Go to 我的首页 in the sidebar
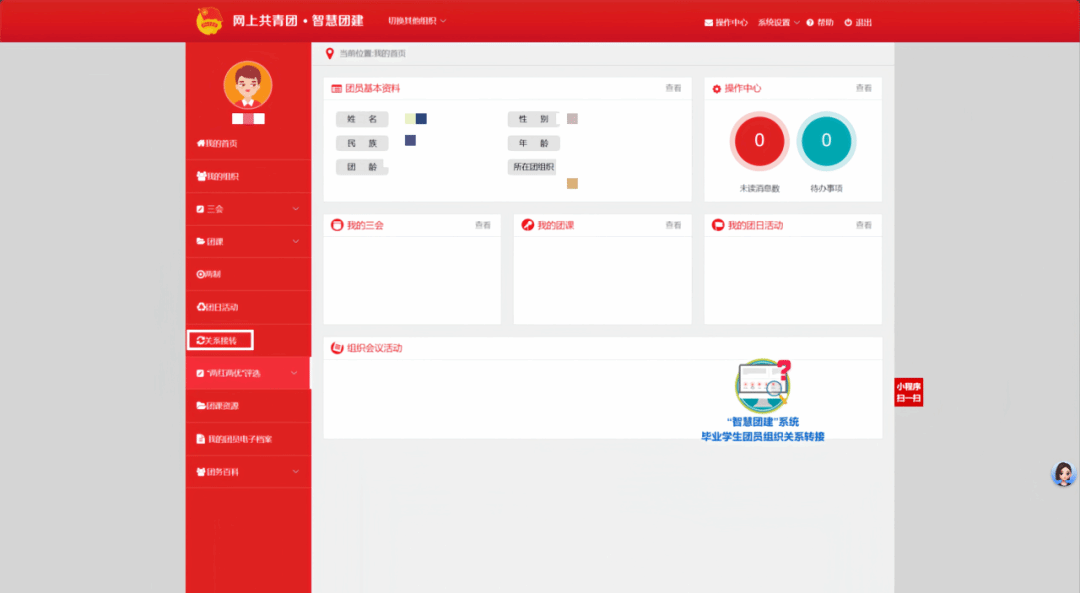The height and width of the screenshot is (593, 1080). 217,144
